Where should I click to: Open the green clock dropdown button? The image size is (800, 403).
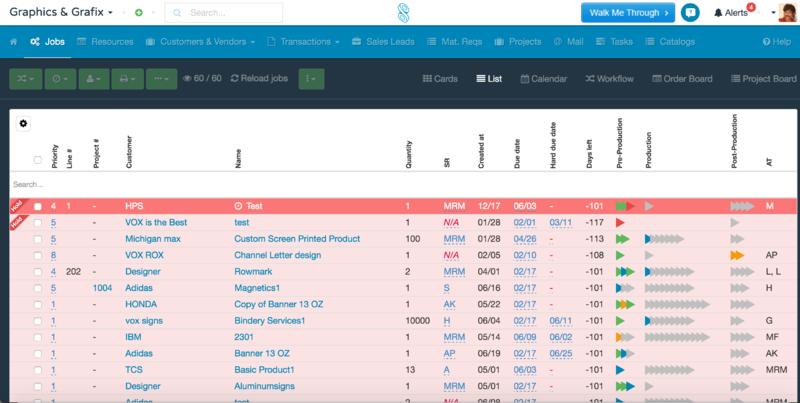[60, 79]
